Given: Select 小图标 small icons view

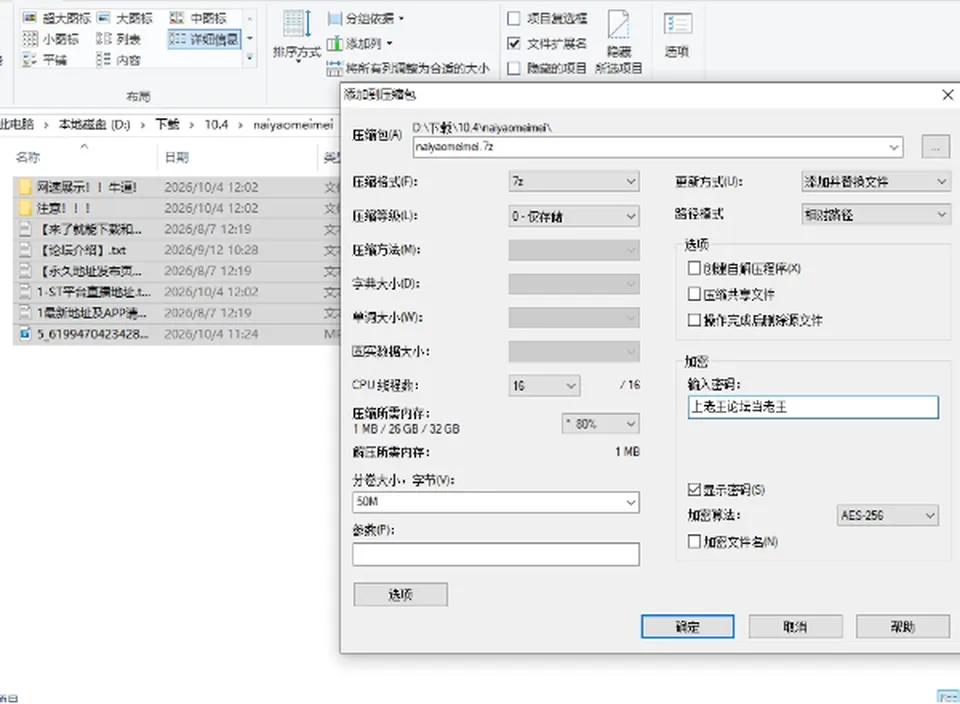Looking at the screenshot, I should (x=51, y=39).
